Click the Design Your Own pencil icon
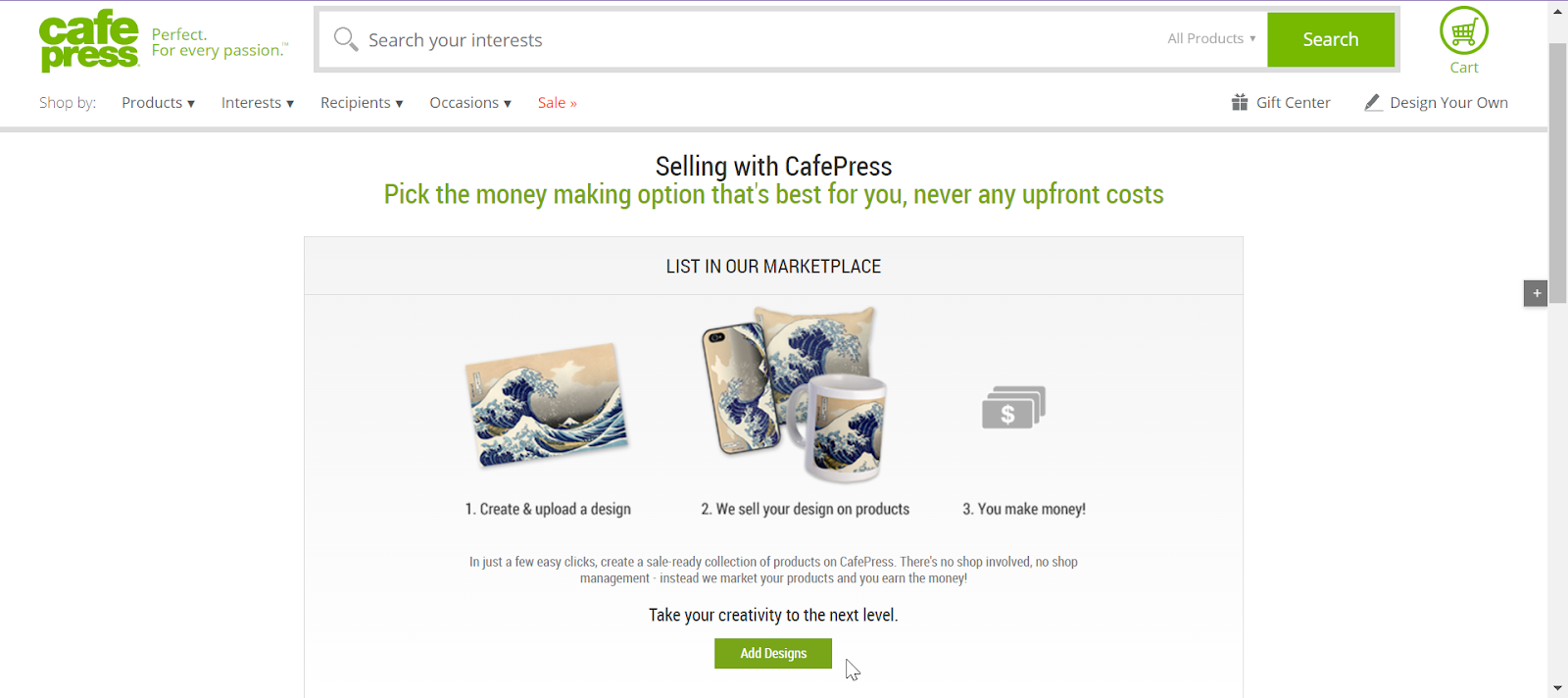 pyautogui.click(x=1373, y=102)
